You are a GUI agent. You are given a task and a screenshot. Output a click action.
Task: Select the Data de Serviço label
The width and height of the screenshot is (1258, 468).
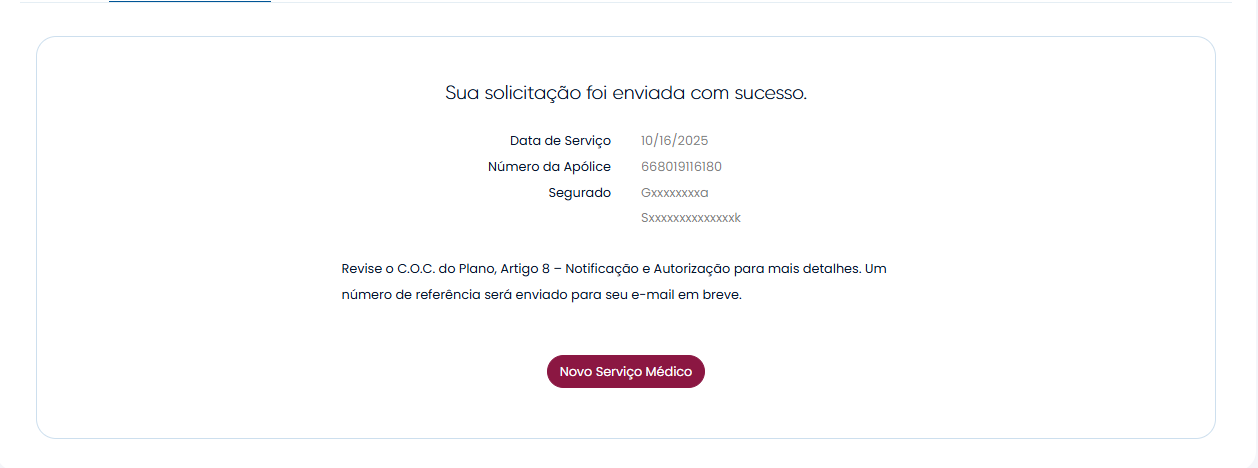(x=560, y=141)
